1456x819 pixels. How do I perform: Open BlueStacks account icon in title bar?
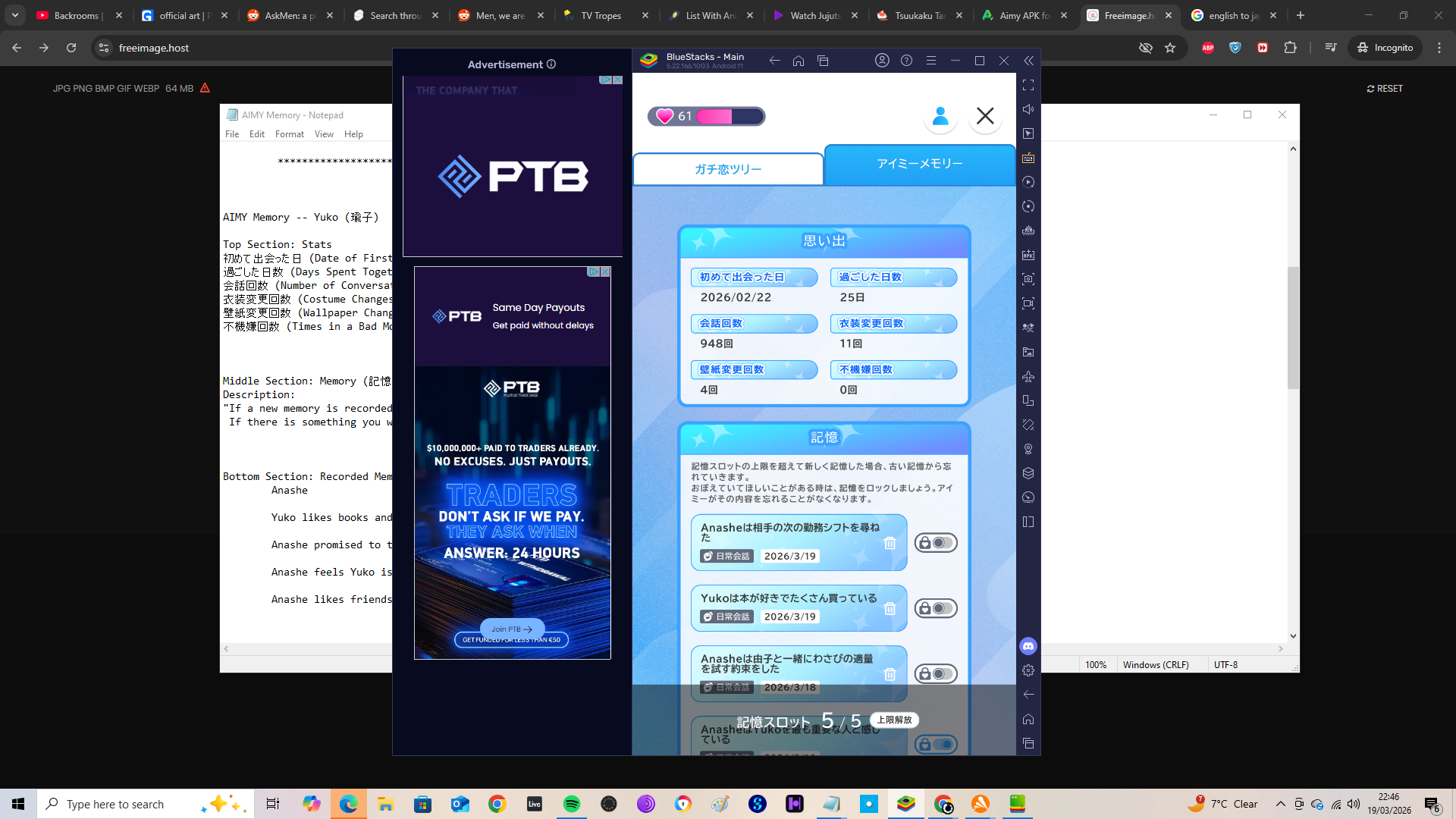[x=882, y=61]
